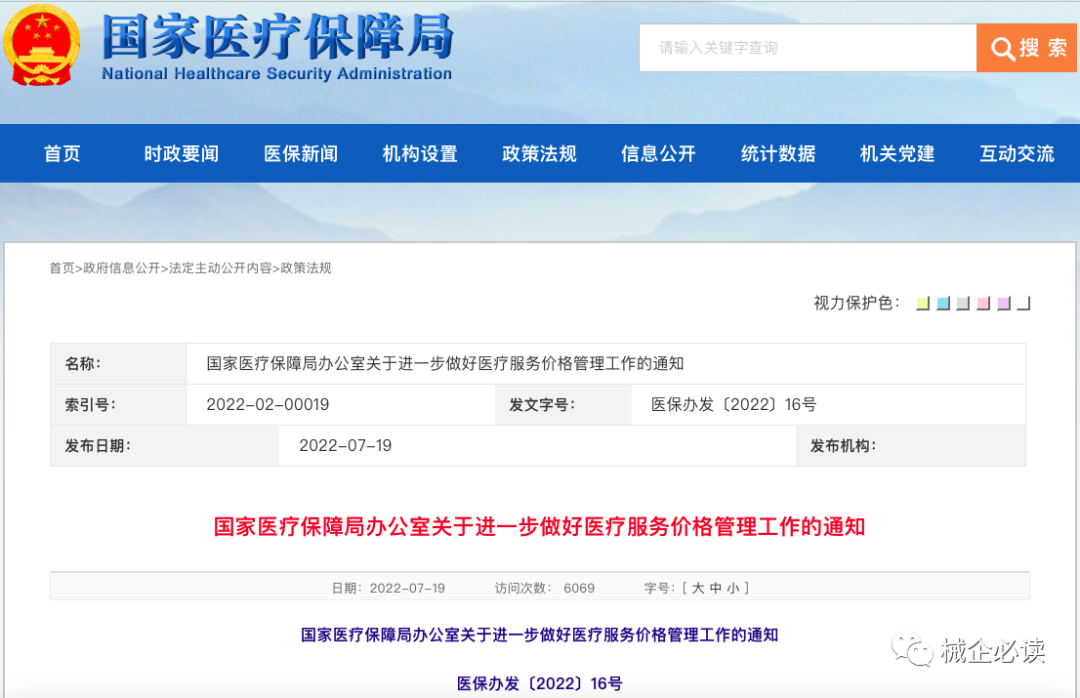
Task: Click the 访问次数: label
Action: (x=523, y=588)
